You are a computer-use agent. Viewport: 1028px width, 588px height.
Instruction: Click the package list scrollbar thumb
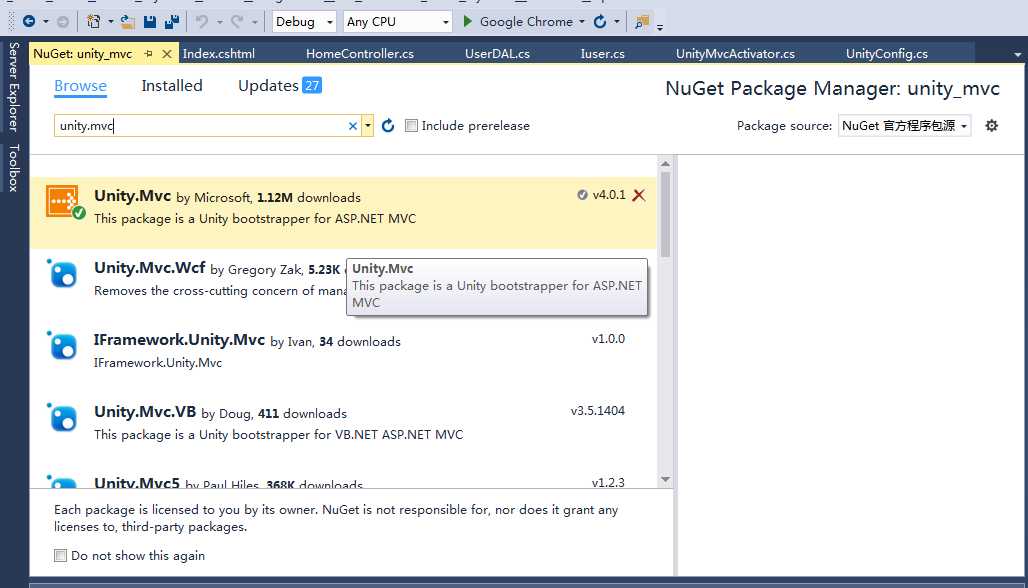coord(665,214)
